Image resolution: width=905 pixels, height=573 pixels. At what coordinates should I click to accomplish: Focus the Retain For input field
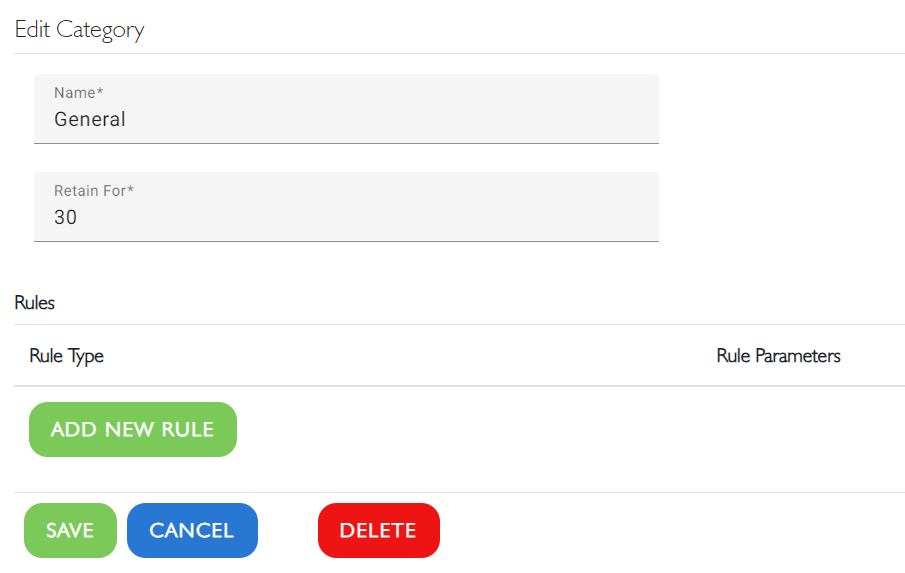[346, 207]
